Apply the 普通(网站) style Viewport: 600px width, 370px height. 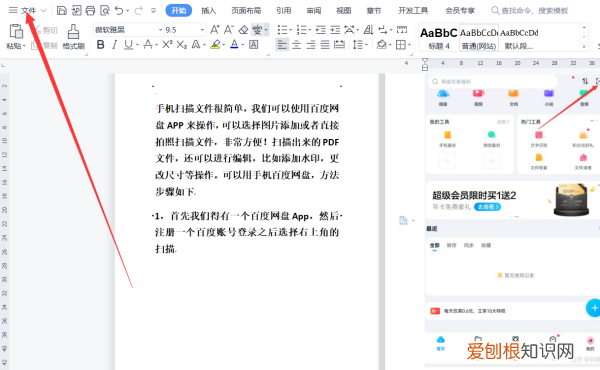click(479, 38)
